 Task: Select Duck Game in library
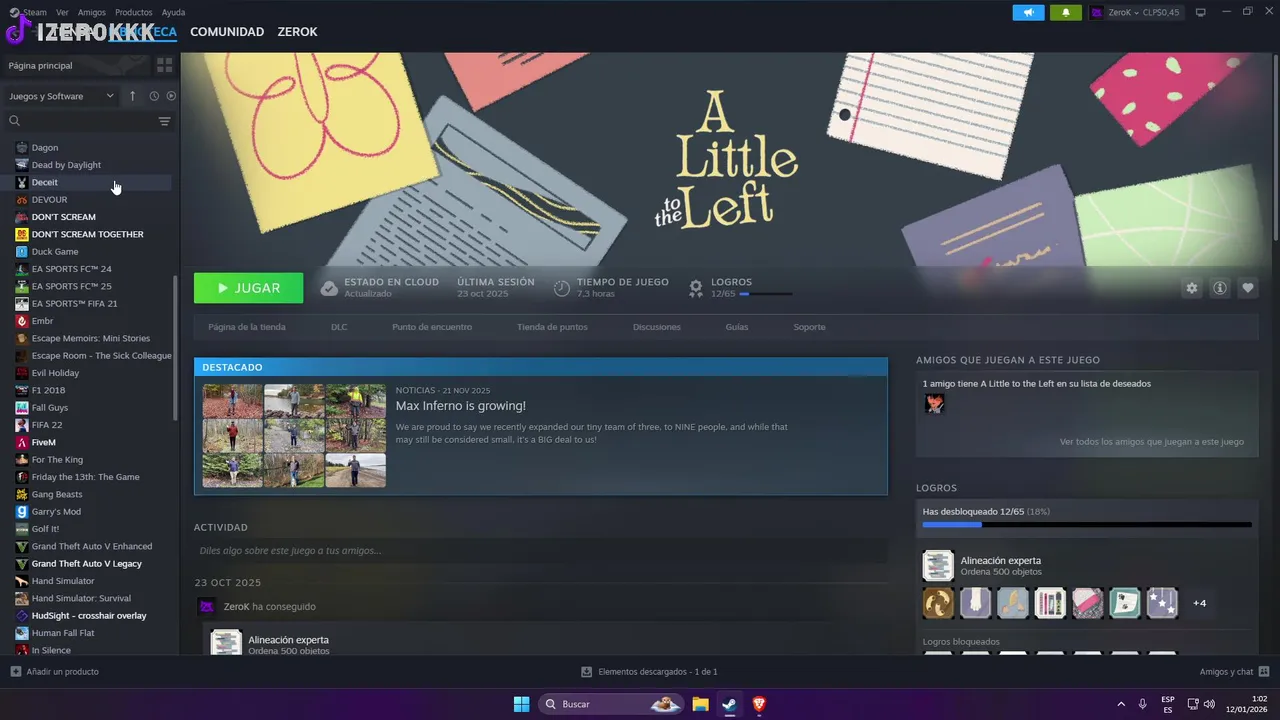(55, 252)
